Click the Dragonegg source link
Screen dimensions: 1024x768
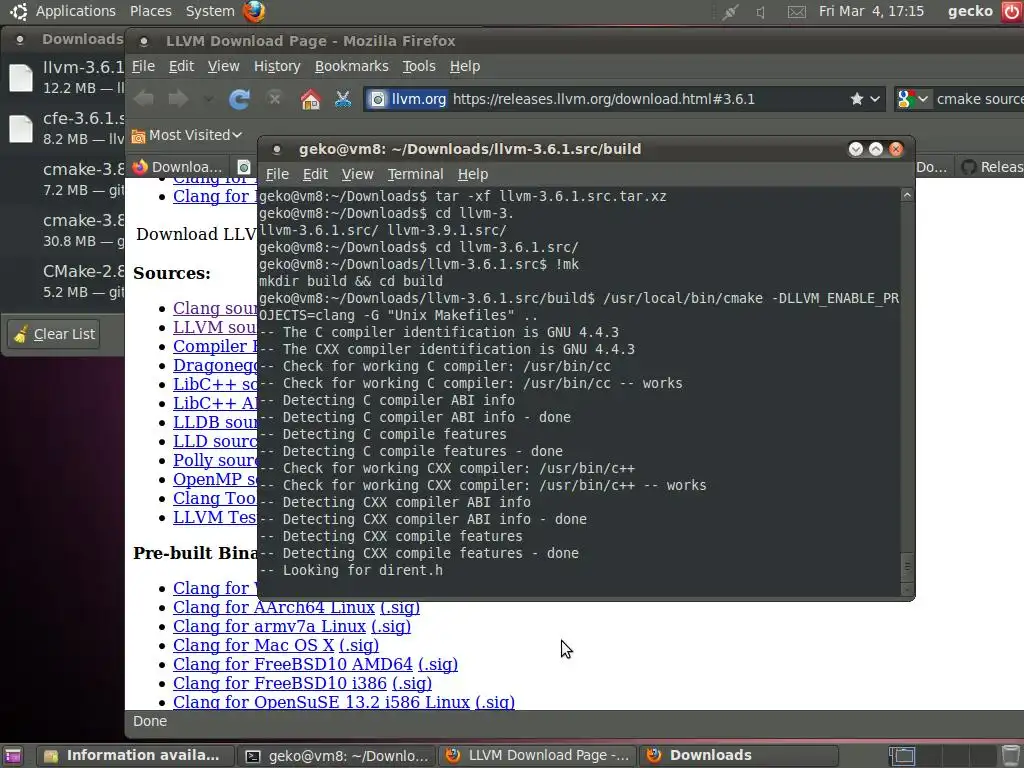click(215, 365)
